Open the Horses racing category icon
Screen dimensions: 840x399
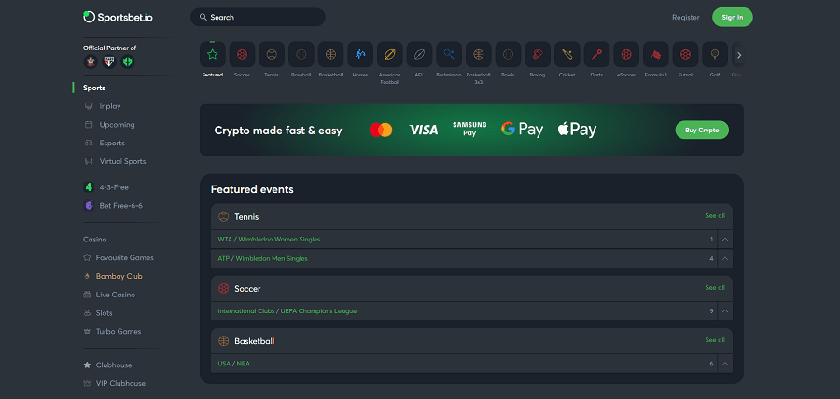pyautogui.click(x=360, y=54)
